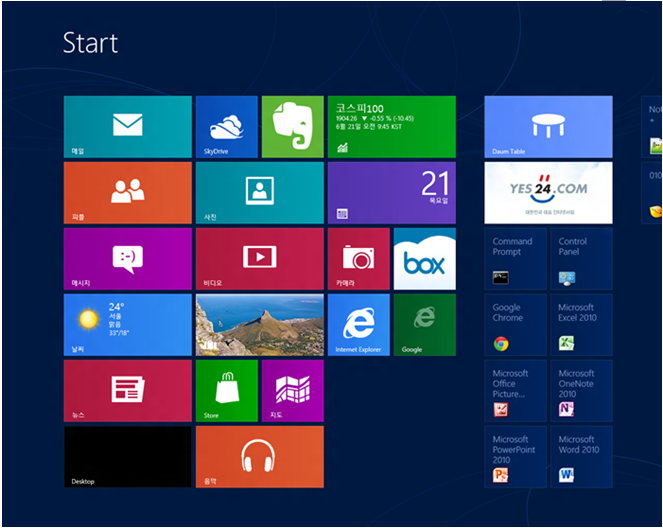Viewport: 663px width, 528px height.
Task: Click the coastal landscape photo tile
Action: click(259, 324)
